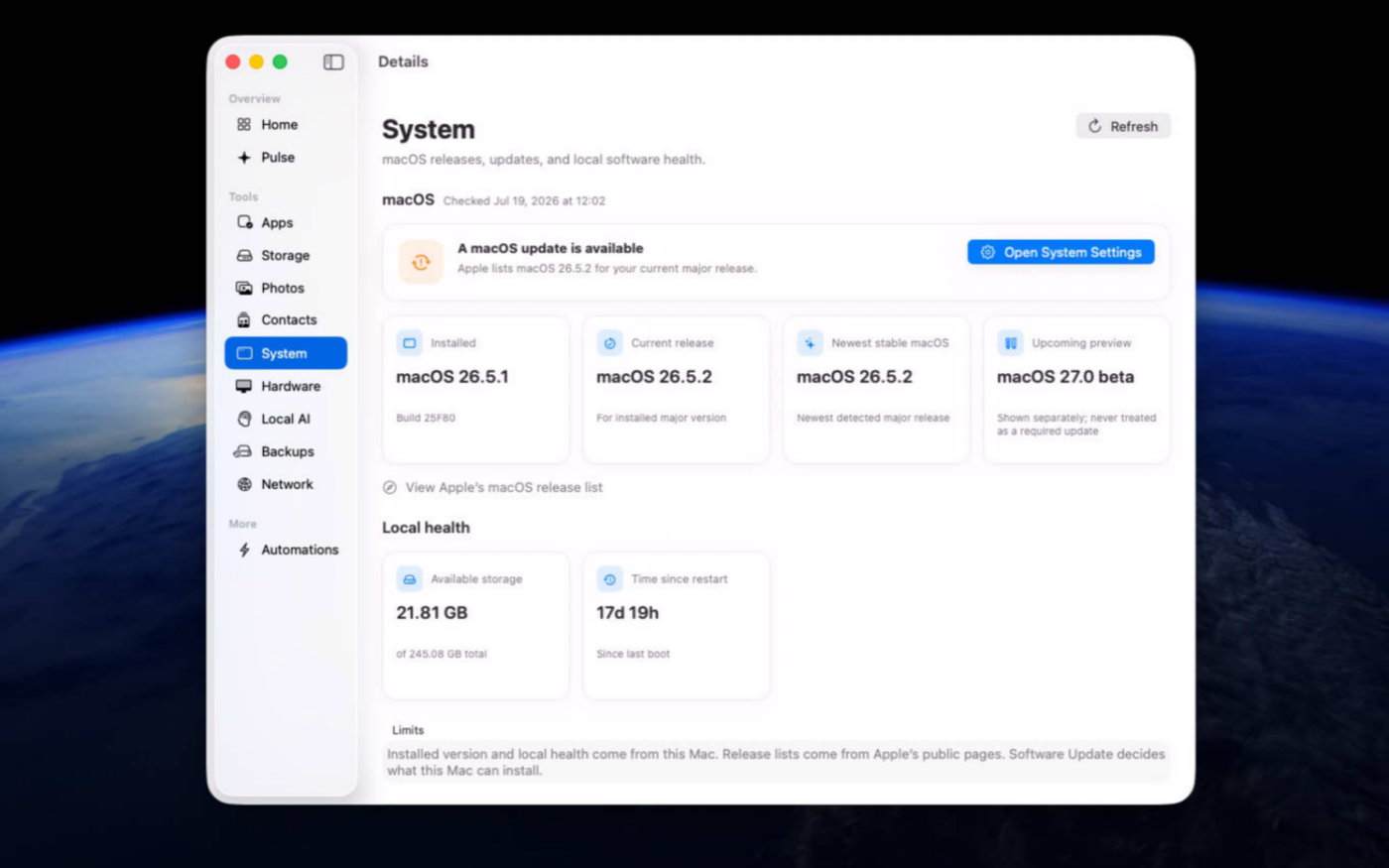The width and height of the screenshot is (1389, 868).
Task: Navigate to Local AI
Action: (x=286, y=419)
